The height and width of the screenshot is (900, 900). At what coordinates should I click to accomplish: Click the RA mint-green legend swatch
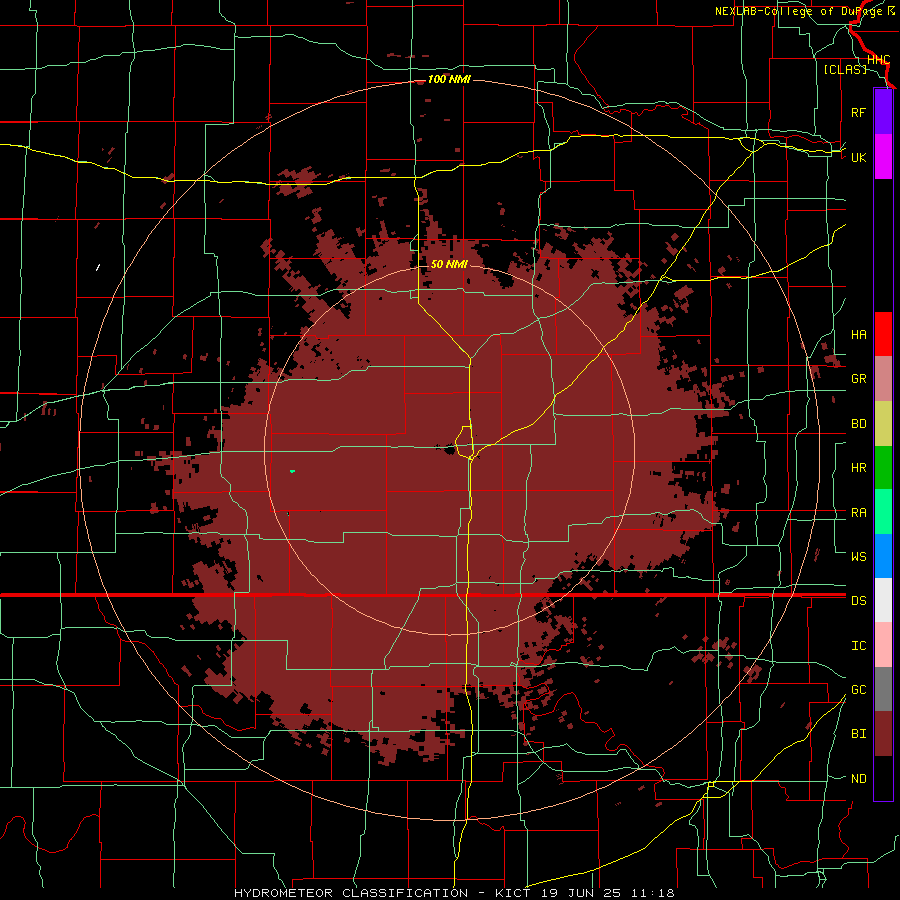coord(883,512)
